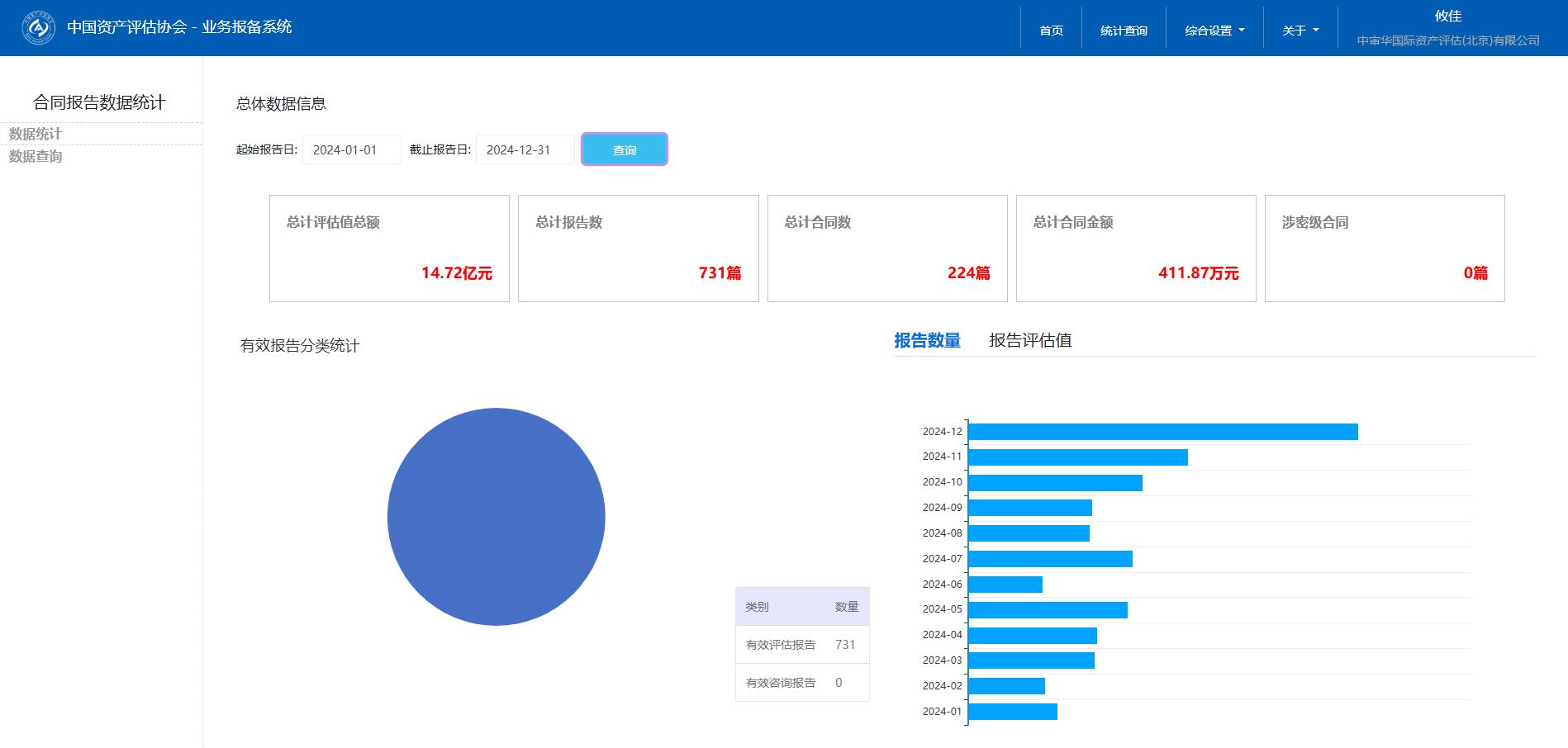The height and width of the screenshot is (748, 1568).
Task: Open the 首页 home menu item
Action: [1051, 31]
